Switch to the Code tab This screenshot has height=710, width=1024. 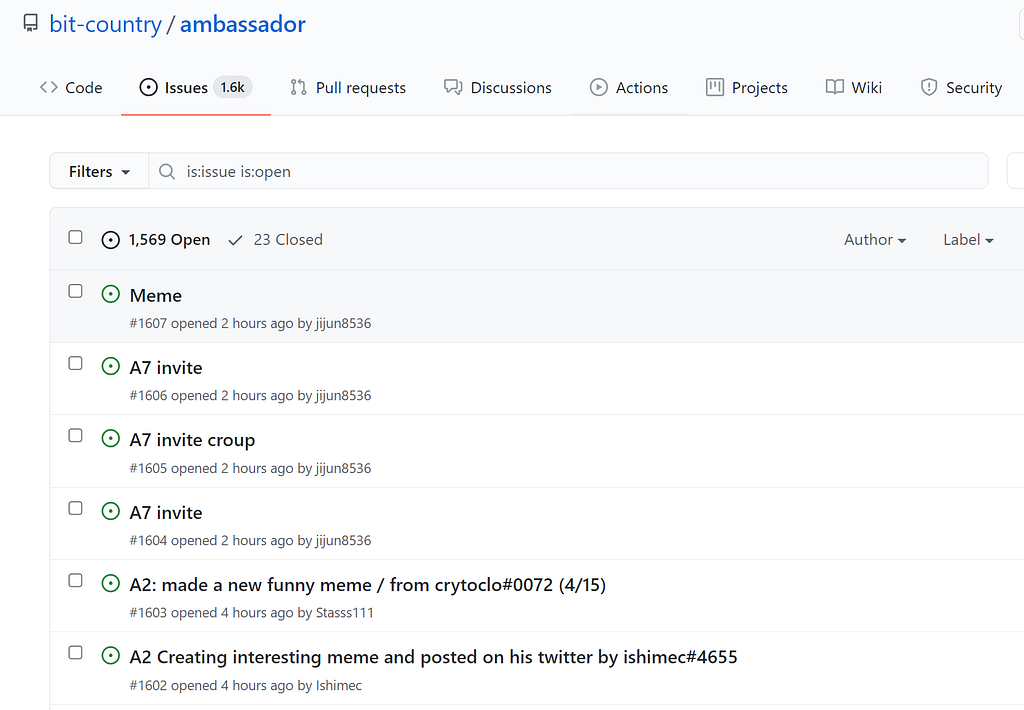click(71, 88)
